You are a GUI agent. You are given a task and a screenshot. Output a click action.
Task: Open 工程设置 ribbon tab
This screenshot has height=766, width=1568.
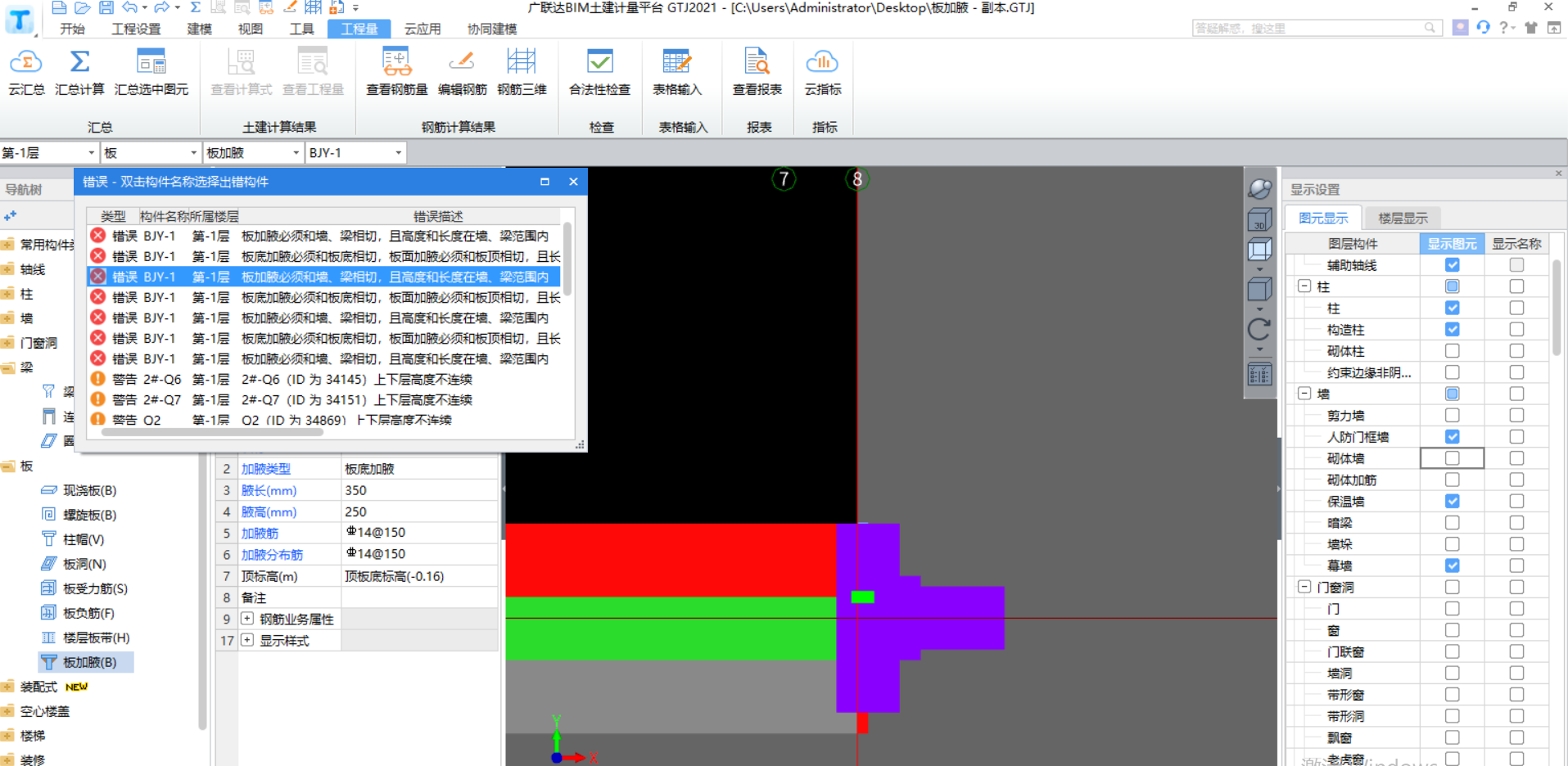pos(136,29)
